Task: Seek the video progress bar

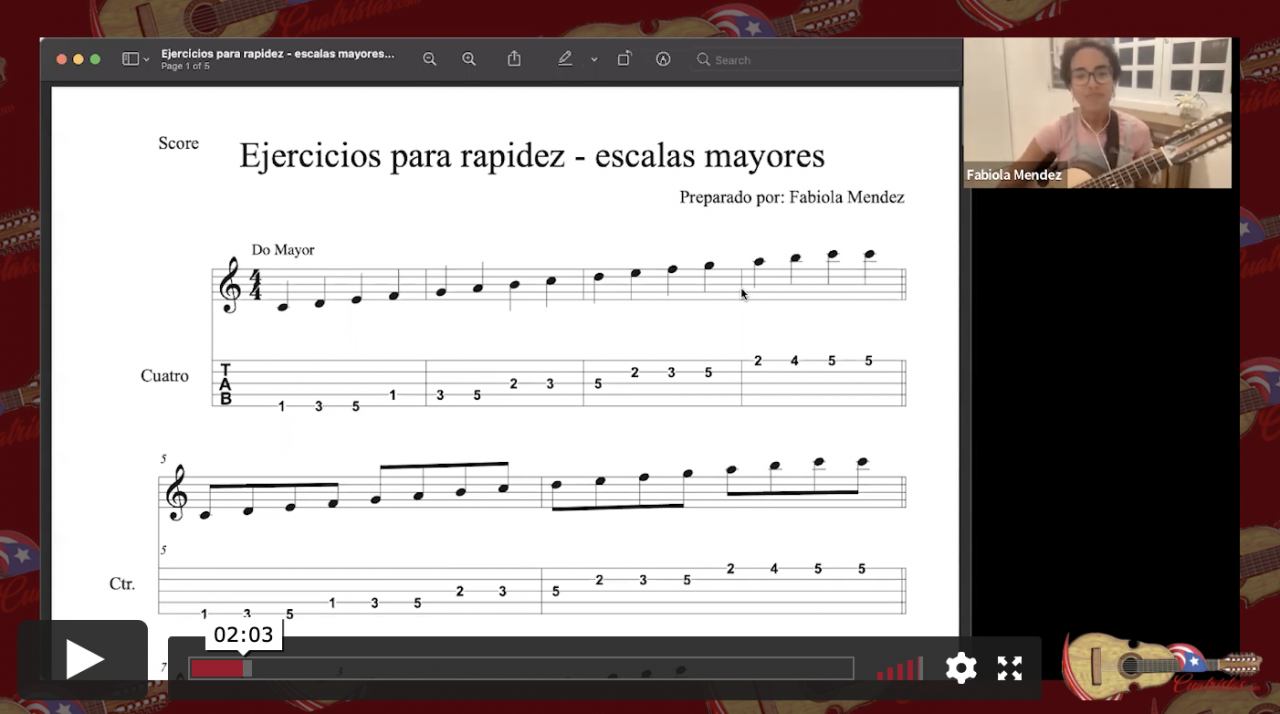Action: (x=521, y=668)
